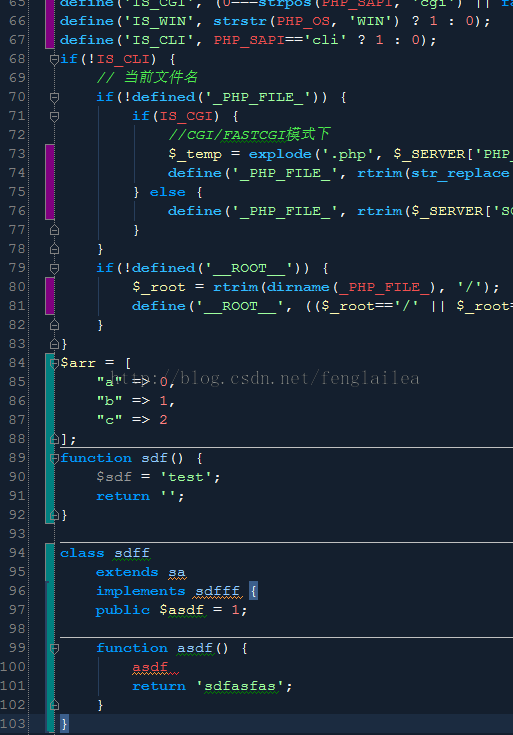Image resolution: width=513 pixels, height=735 pixels.
Task: Click function name sdf on line 89
Action: tap(155, 458)
